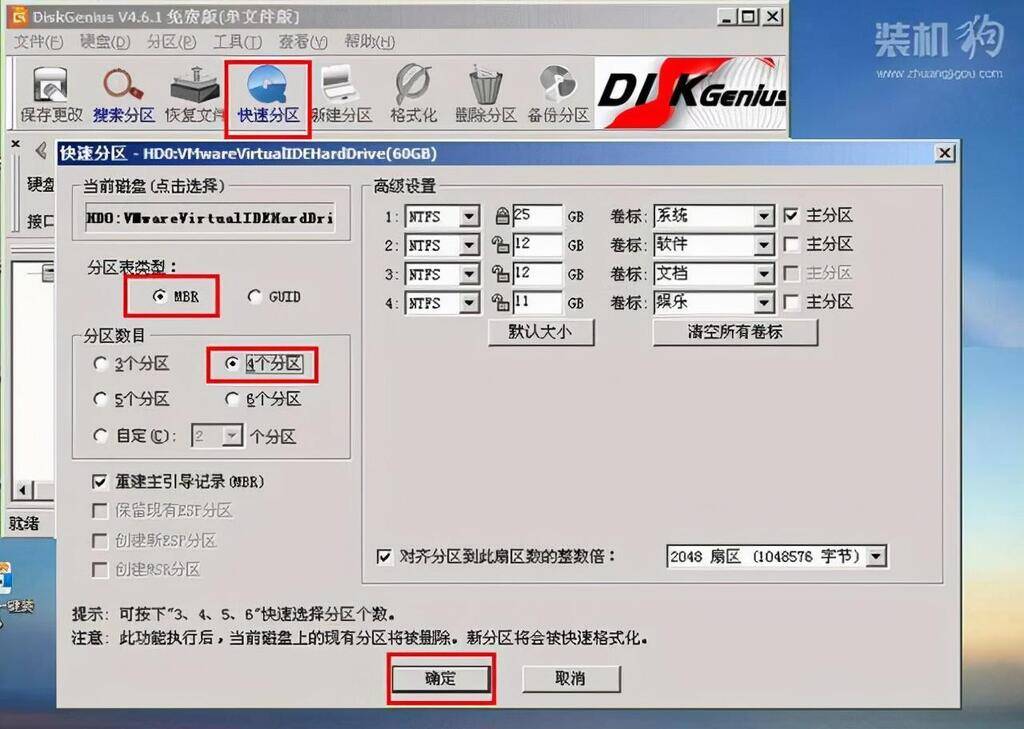1024x729 pixels.
Task: Open the 分区(P) menu
Action: tap(171, 42)
